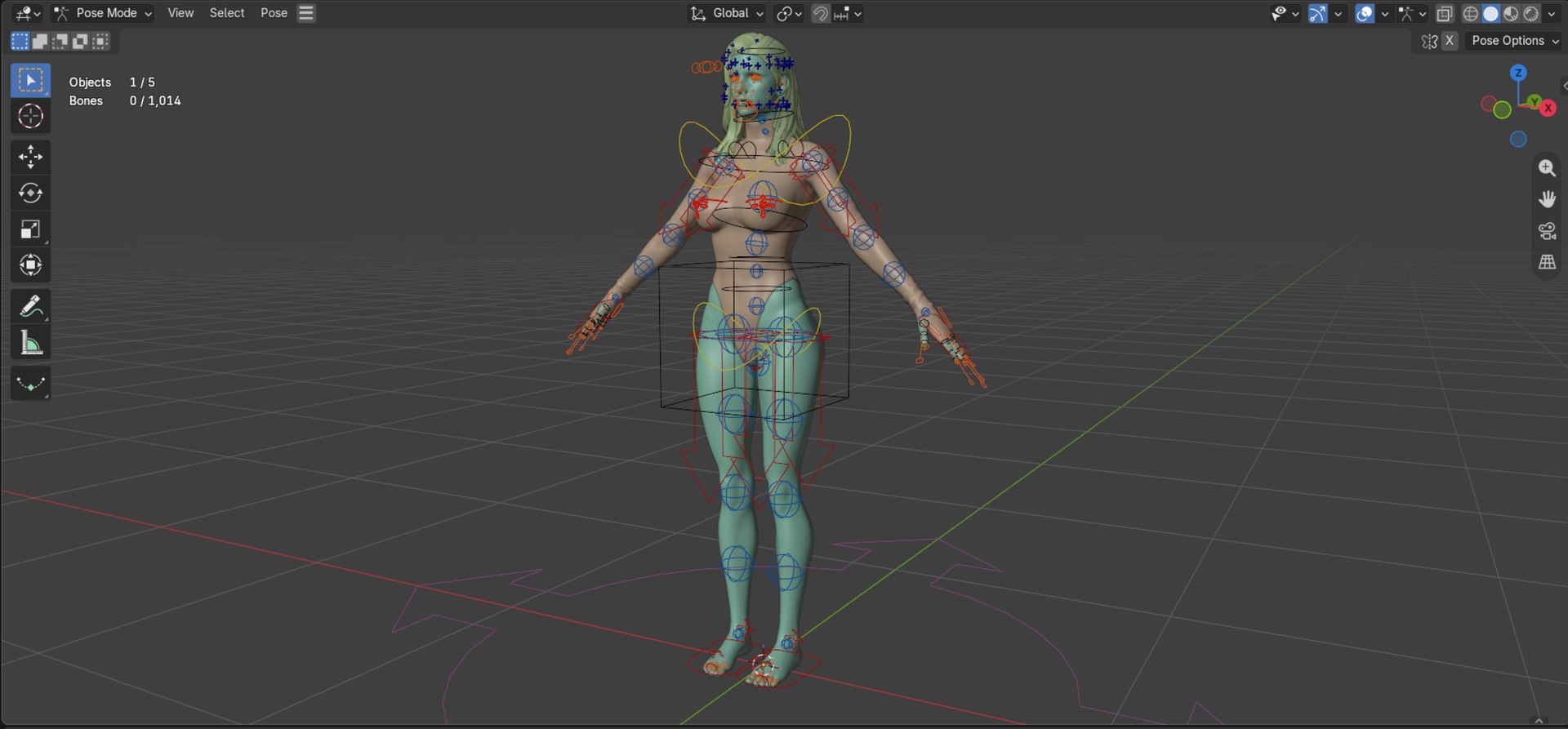Open the selectability and visibility dropdown

(x=1285, y=13)
